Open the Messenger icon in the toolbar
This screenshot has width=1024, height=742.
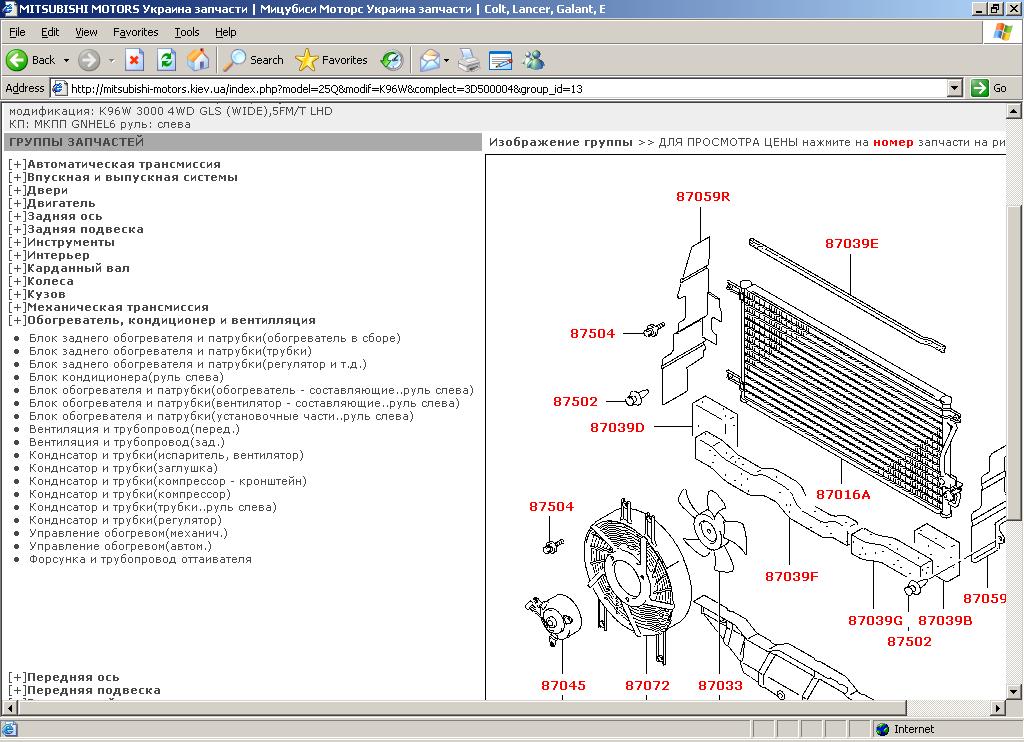click(x=533, y=60)
